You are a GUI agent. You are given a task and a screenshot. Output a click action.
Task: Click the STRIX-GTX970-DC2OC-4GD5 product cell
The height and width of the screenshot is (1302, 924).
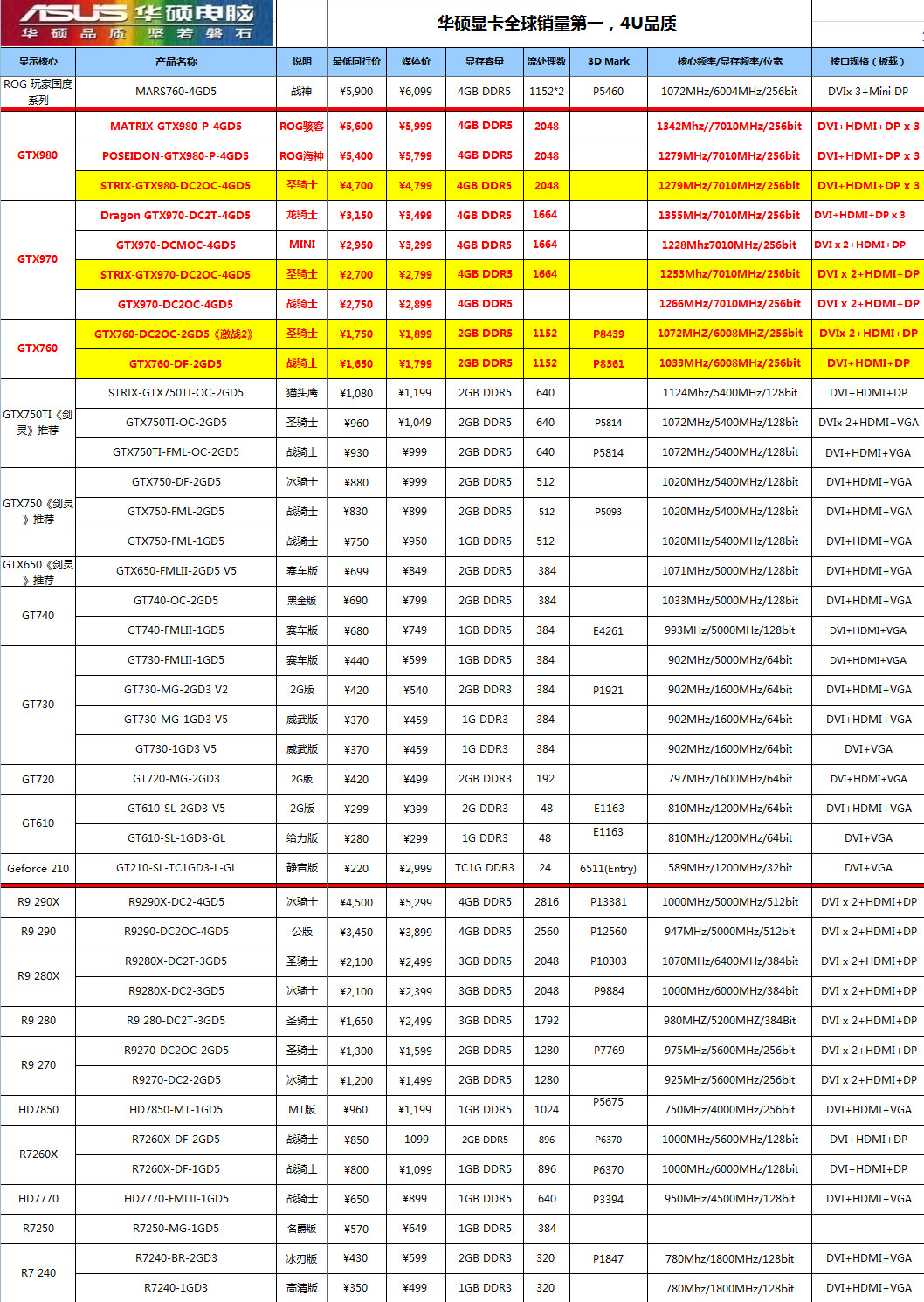[176, 275]
